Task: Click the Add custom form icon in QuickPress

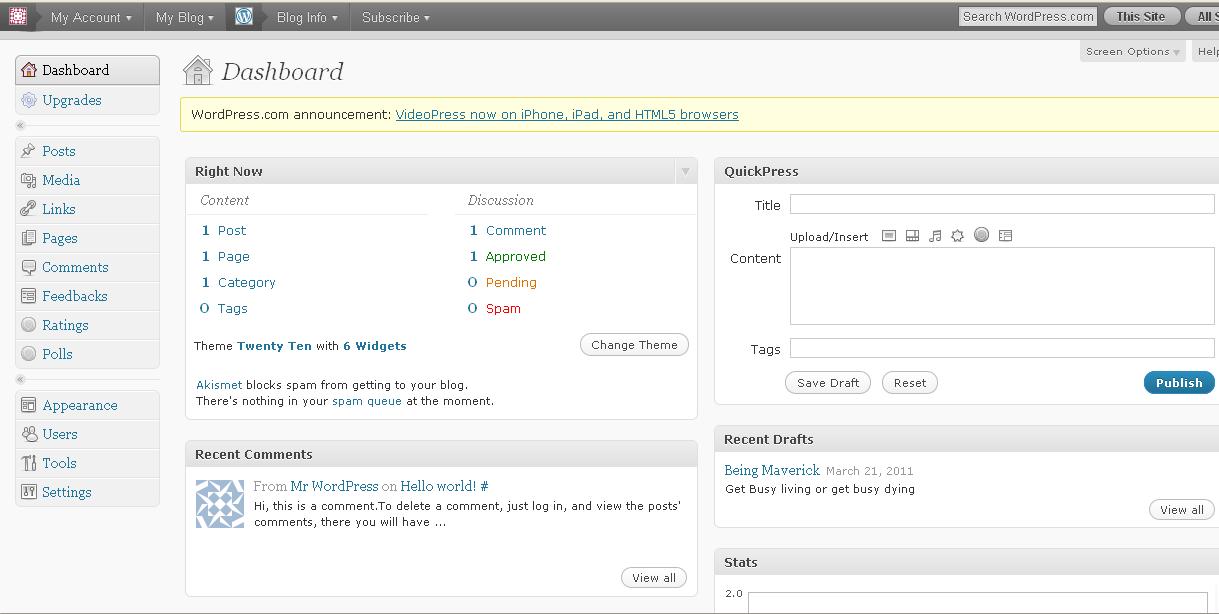Action: (1006, 236)
